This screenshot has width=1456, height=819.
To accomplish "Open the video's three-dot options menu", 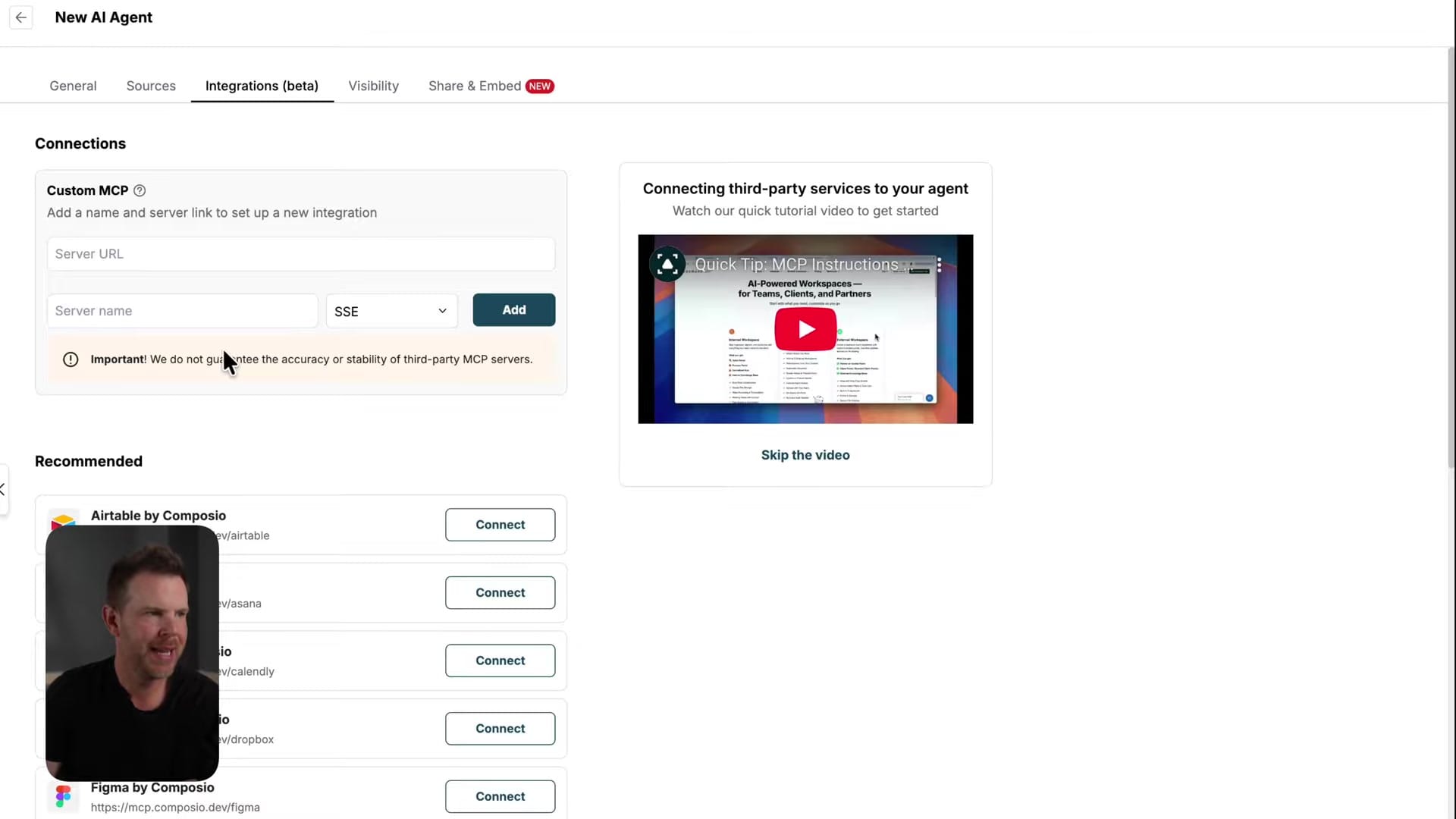I will pyautogui.click(x=939, y=265).
